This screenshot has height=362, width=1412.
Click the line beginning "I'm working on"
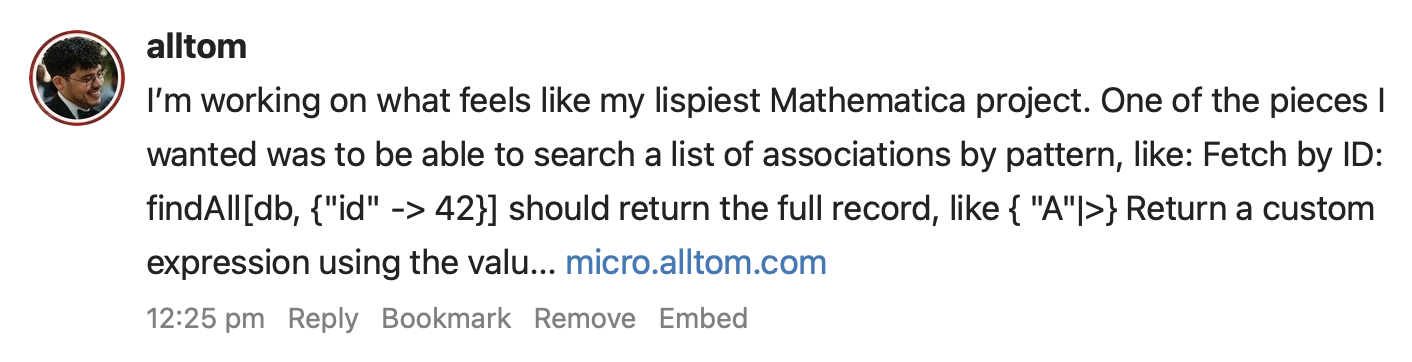tap(764, 102)
